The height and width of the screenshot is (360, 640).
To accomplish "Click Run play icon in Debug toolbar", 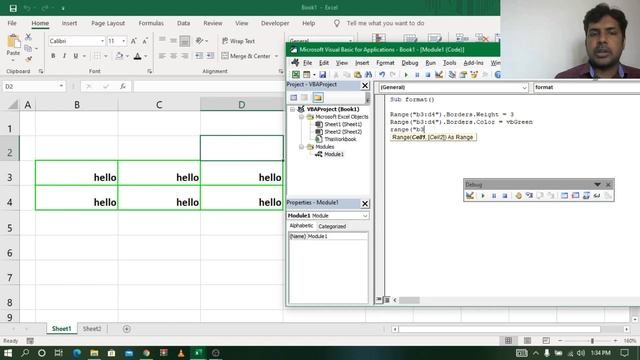I will point(483,196).
